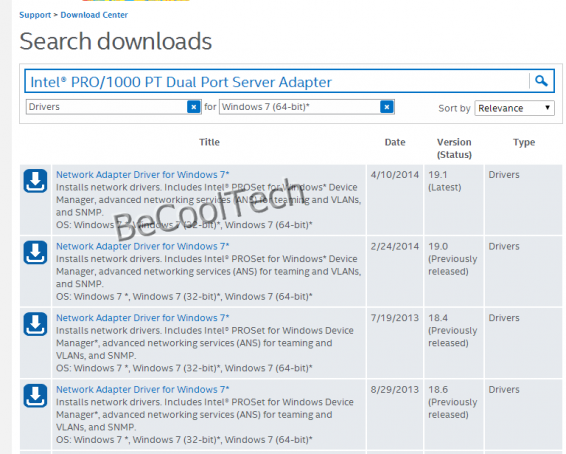Viewport: 566px width, 454px height.
Task: Select the 19.1 (Latest) version cell
Action: pos(454,200)
